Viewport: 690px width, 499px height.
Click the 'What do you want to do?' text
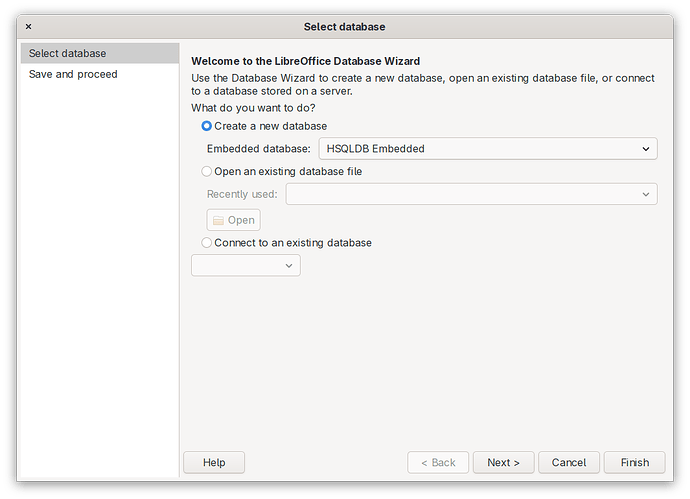point(253,108)
